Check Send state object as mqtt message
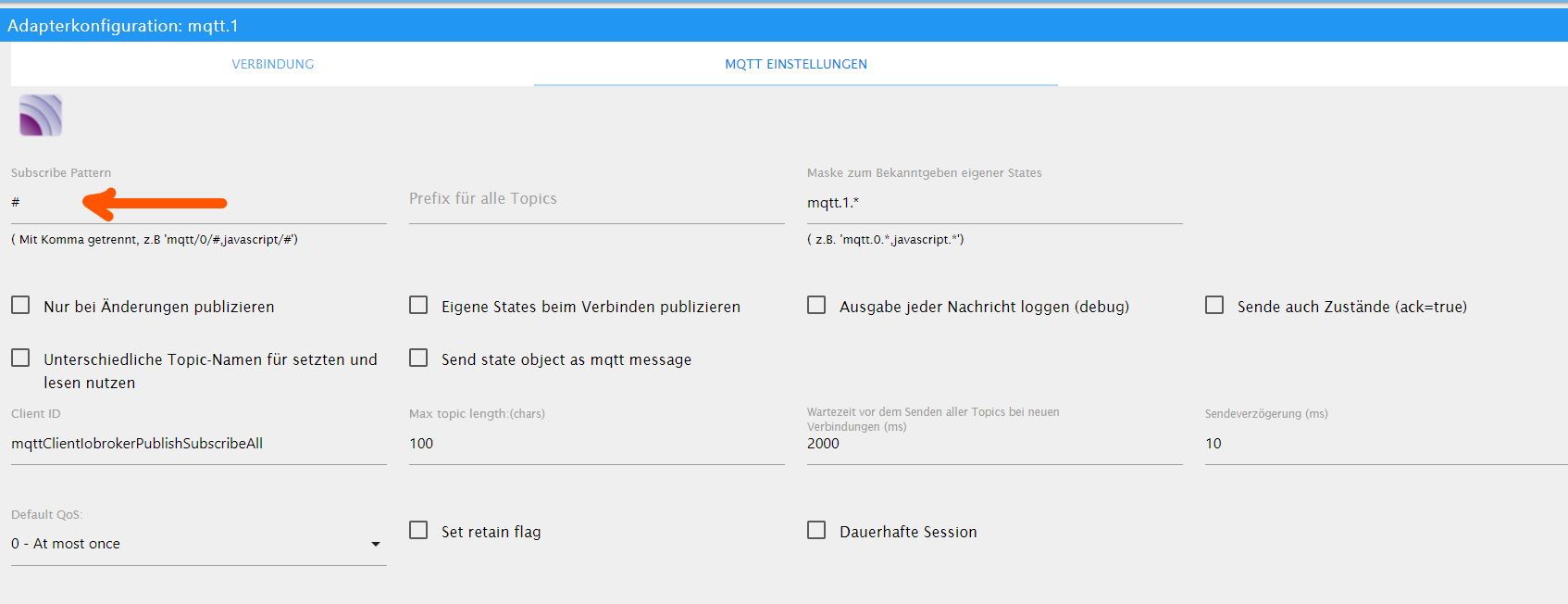This screenshot has height=604, width=1568. 418,358
